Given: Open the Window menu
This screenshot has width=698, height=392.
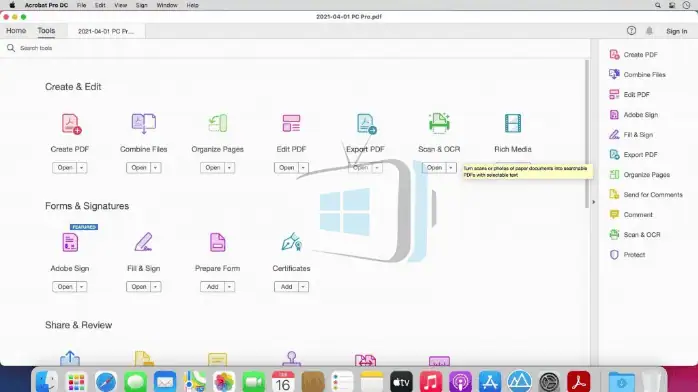Looking at the screenshot, I should [167, 5].
